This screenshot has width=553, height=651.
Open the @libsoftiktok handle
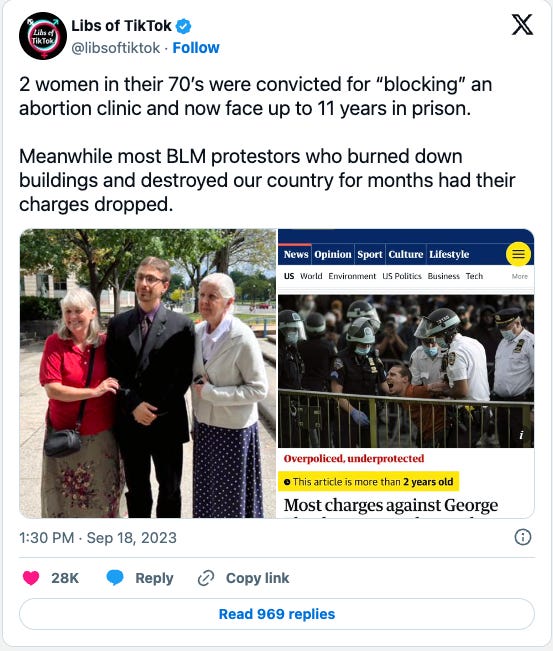click(x=116, y=48)
